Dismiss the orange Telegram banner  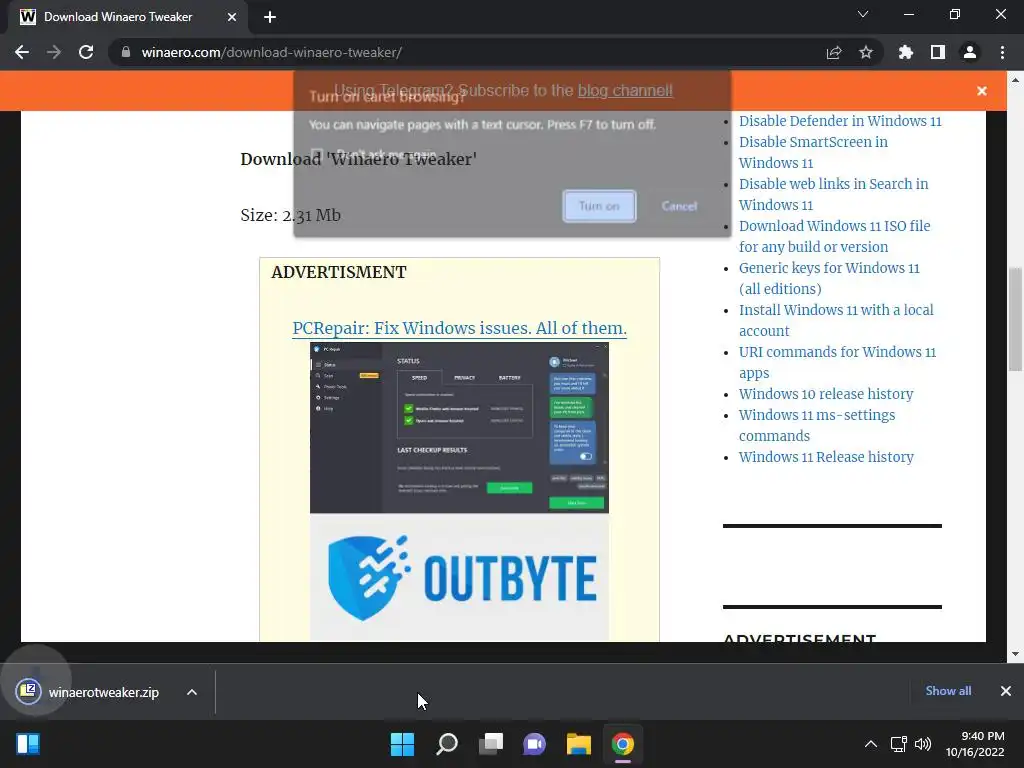click(982, 91)
